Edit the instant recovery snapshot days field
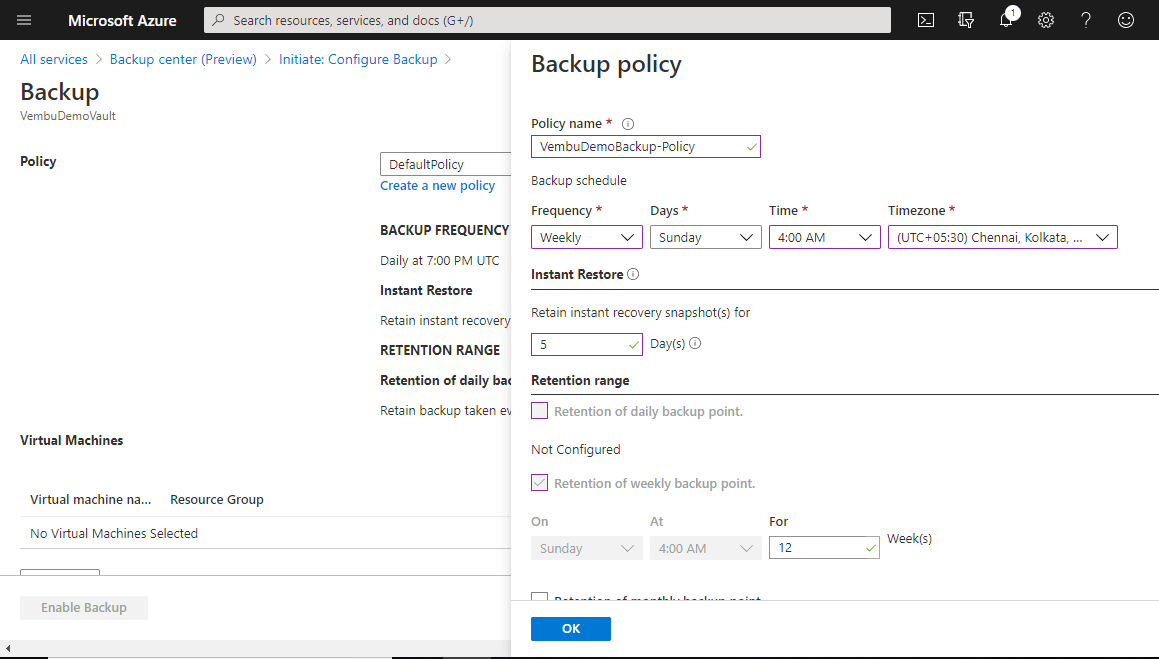 click(x=587, y=344)
